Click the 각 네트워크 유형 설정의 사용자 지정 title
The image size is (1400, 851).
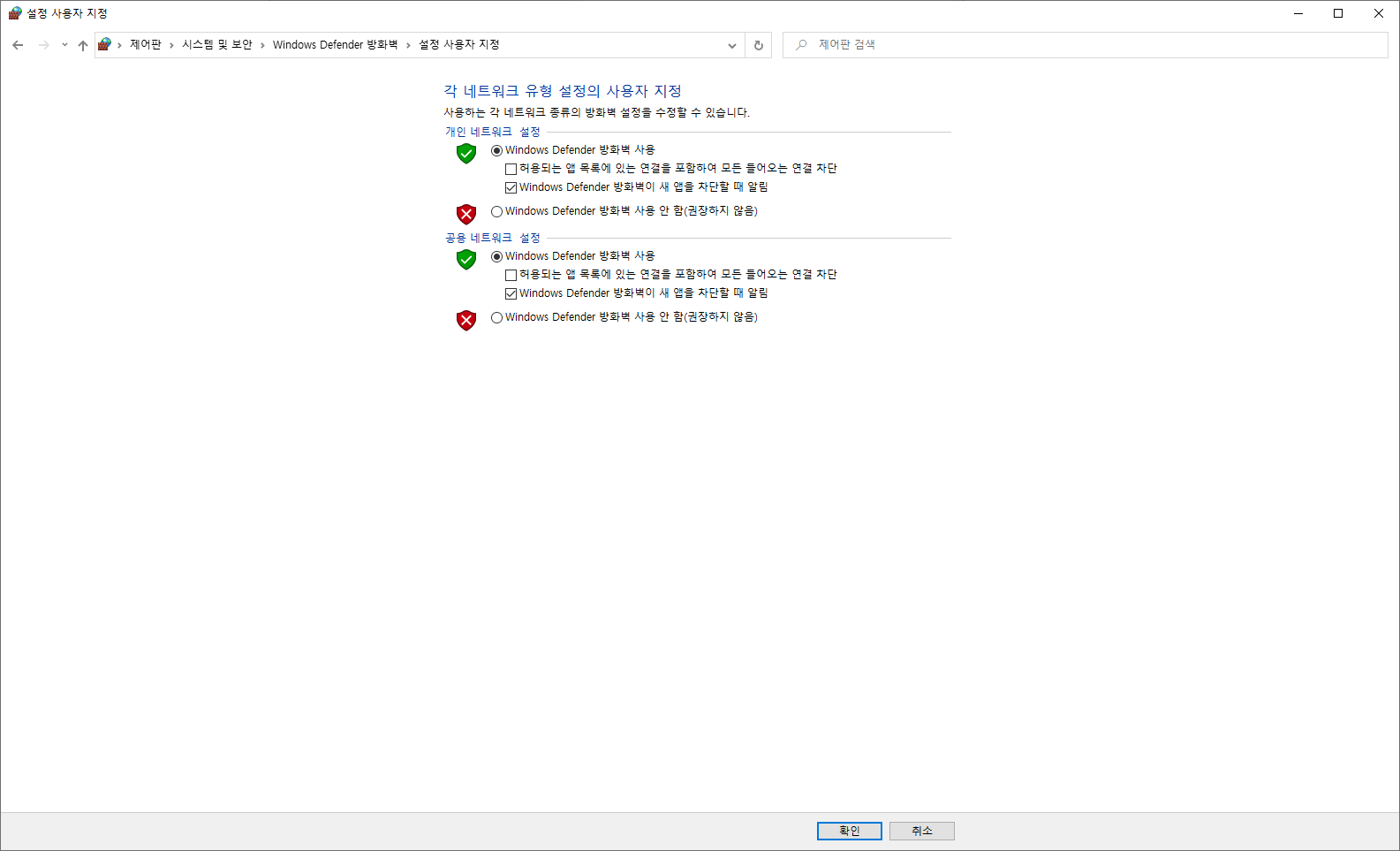tap(563, 91)
